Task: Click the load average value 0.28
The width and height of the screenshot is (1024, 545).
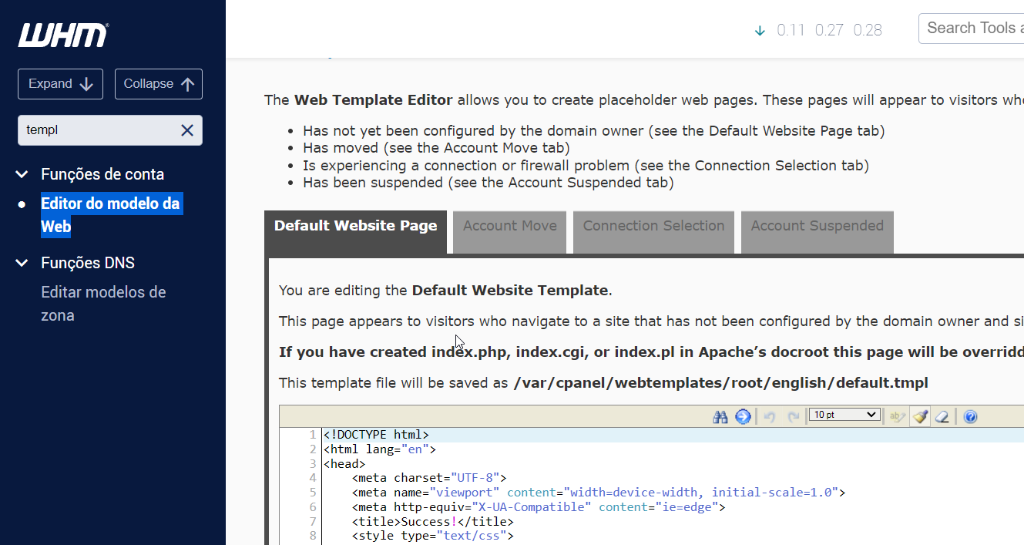Action: [867, 30]
